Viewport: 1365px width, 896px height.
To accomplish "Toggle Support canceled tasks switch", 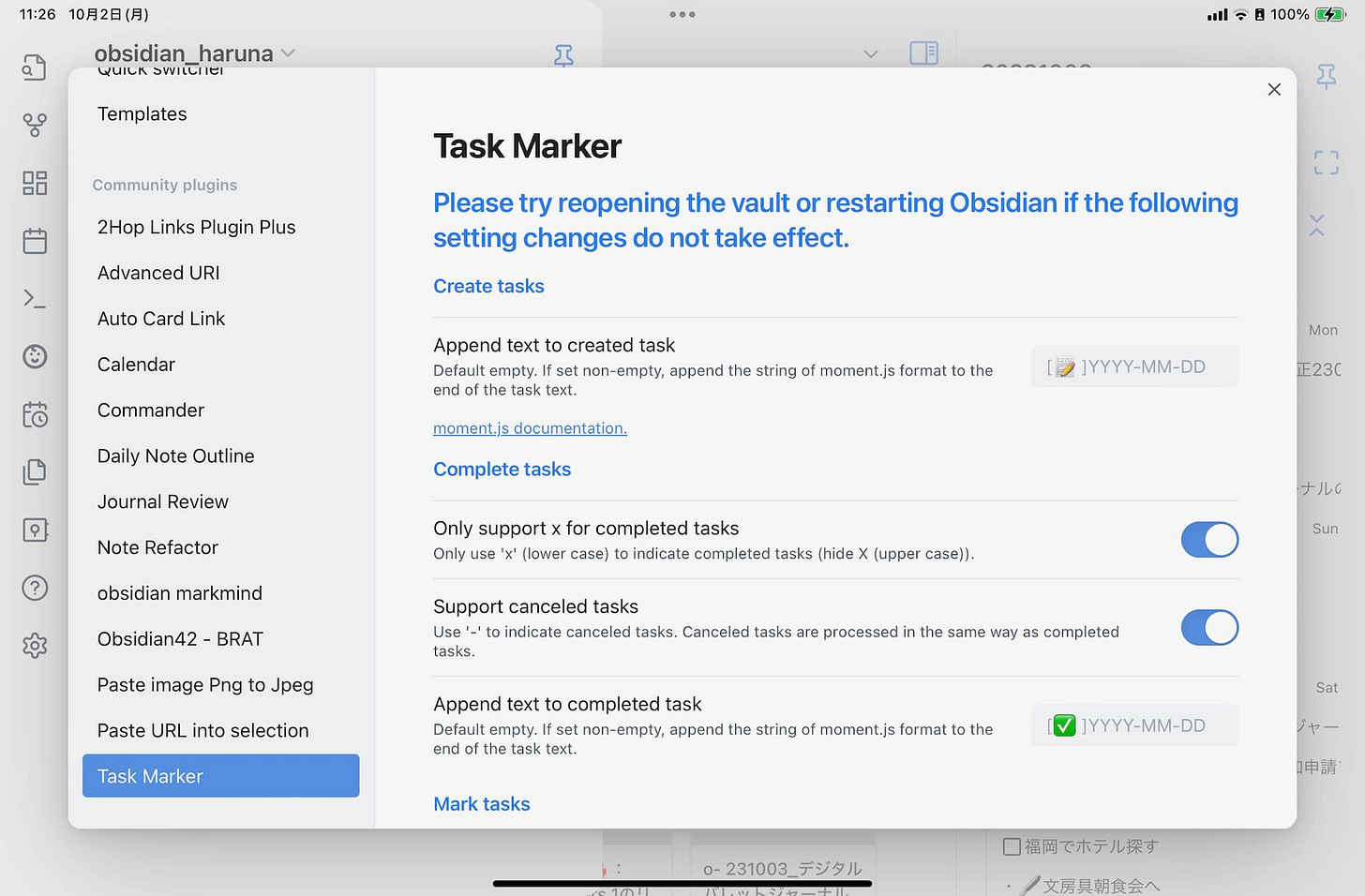I will [x=1209, y=628].
